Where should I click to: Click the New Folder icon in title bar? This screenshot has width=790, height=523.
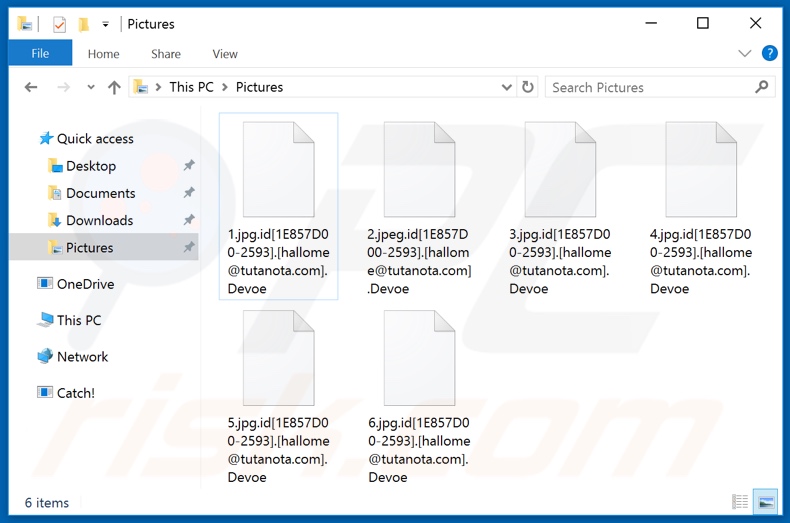tap(84, 24)
